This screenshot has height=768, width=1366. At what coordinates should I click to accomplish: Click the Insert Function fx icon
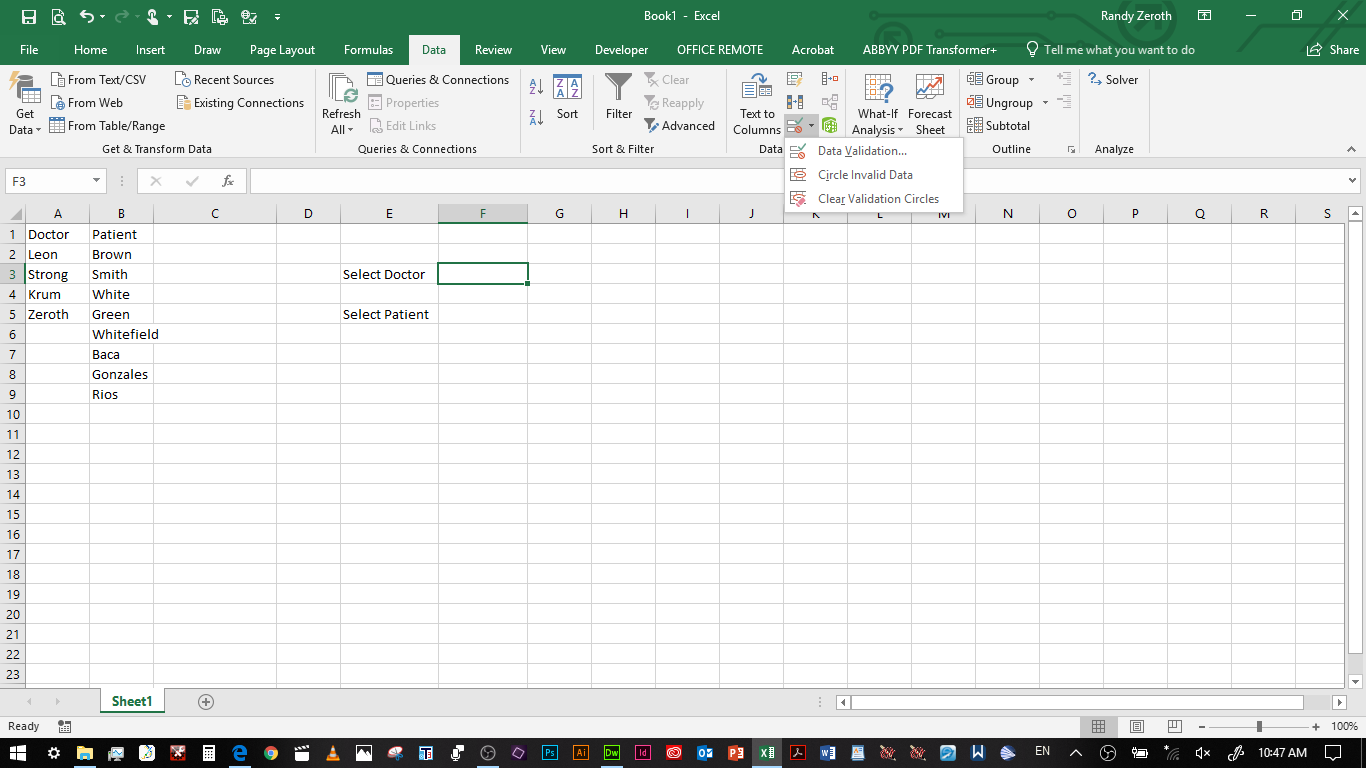point(228,181)
